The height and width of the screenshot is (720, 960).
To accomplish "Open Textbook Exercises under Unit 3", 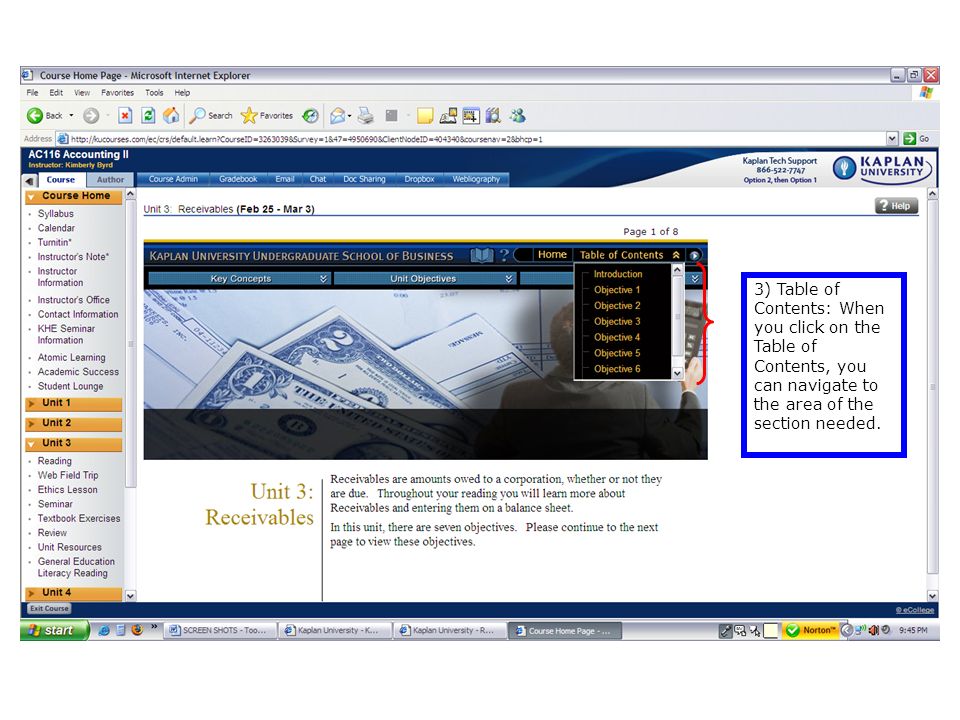I will 79,518.
